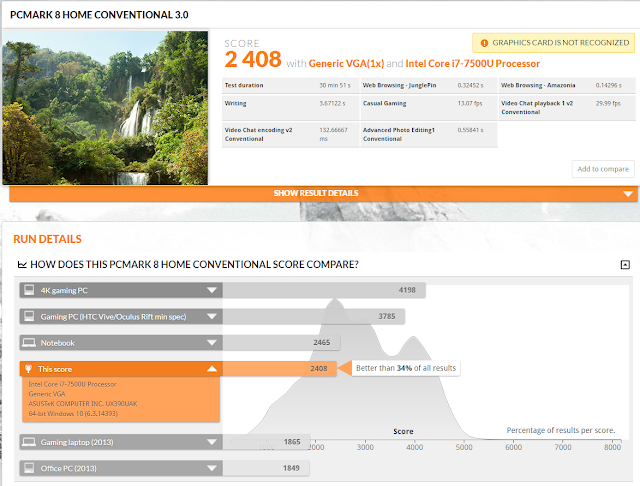Image resolution: width=640 pixels, height=486 pixels.
Task: Click the Test duration row
Action: point(290,85)
